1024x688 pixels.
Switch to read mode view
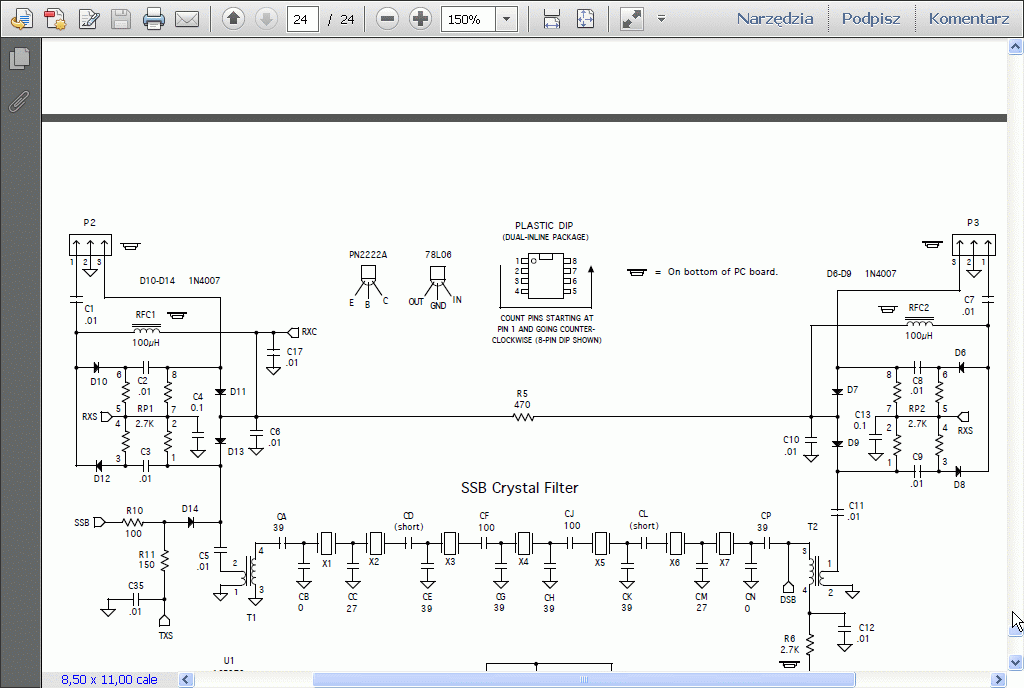point(631,18)
